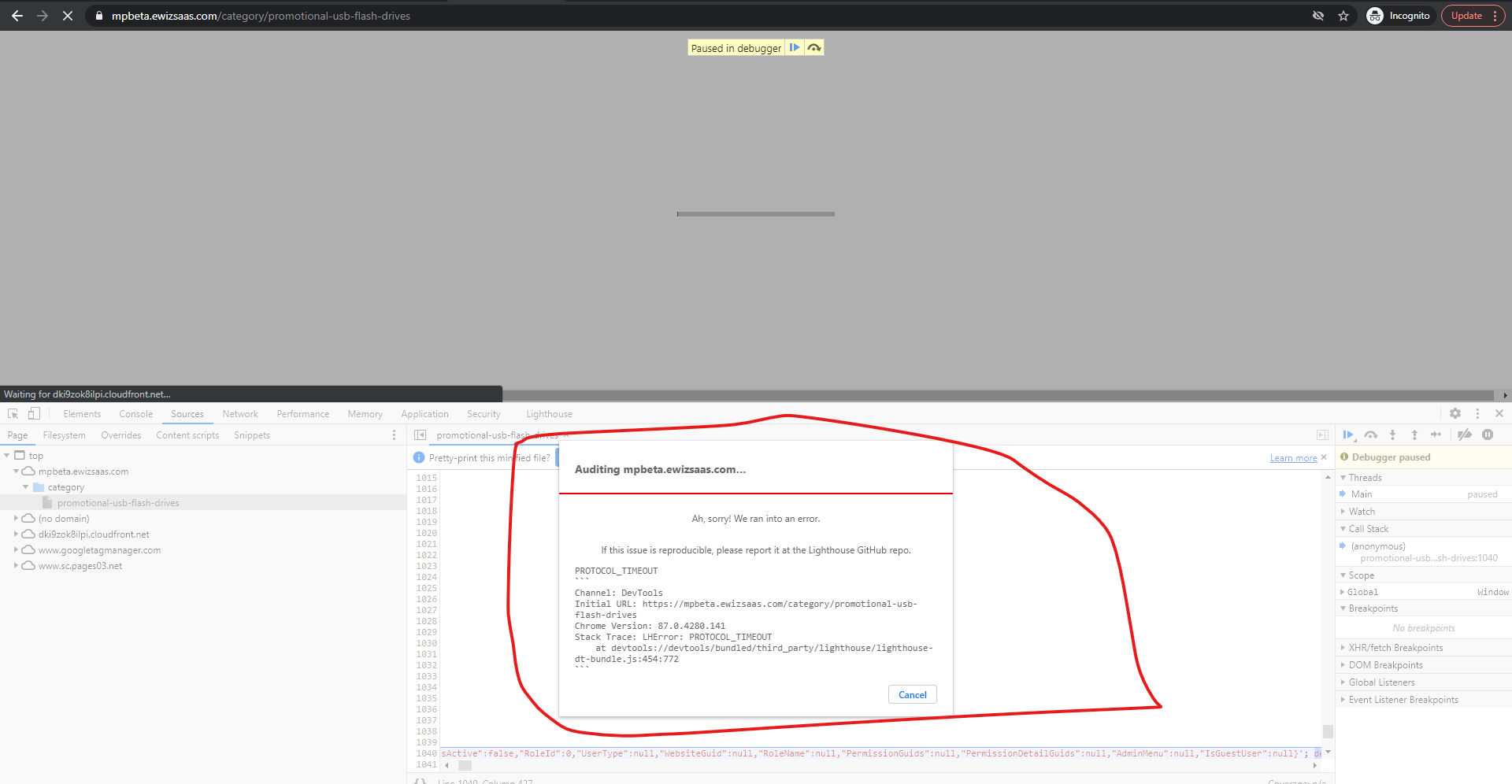Select promotional-usb-flash-drives in the file tree
Screen dimensions: 1512x784
pyautogui.click(x=117, y=502)
